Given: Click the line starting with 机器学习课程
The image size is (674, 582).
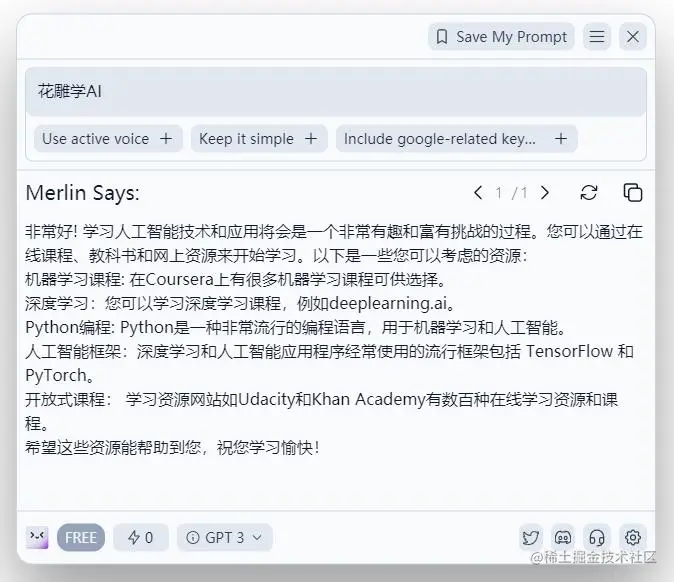Looking at the screenshot, I should click(x=236, y=280).
